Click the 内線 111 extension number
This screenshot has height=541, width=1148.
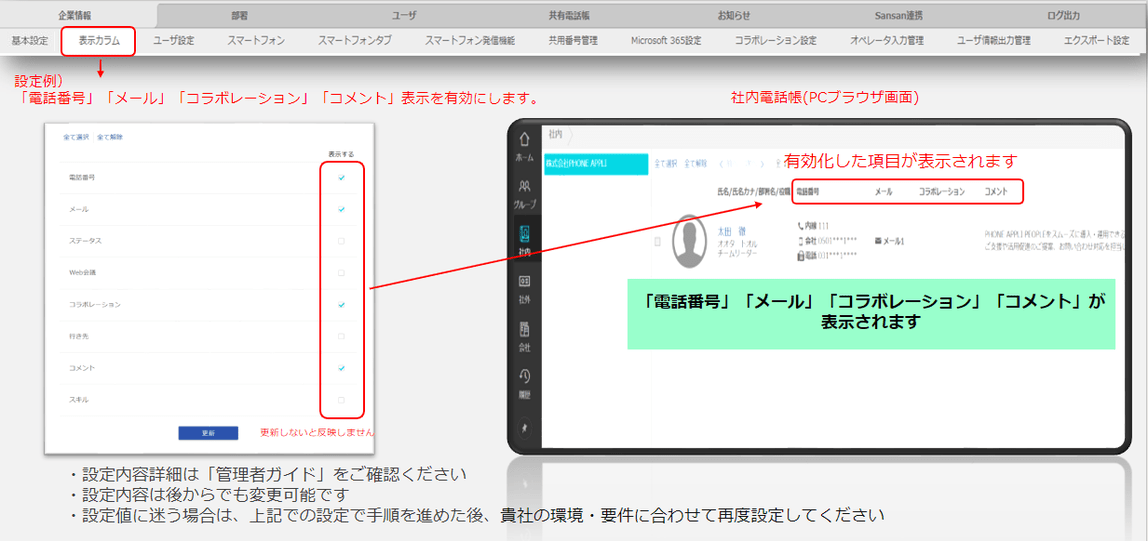pos(816,225)
